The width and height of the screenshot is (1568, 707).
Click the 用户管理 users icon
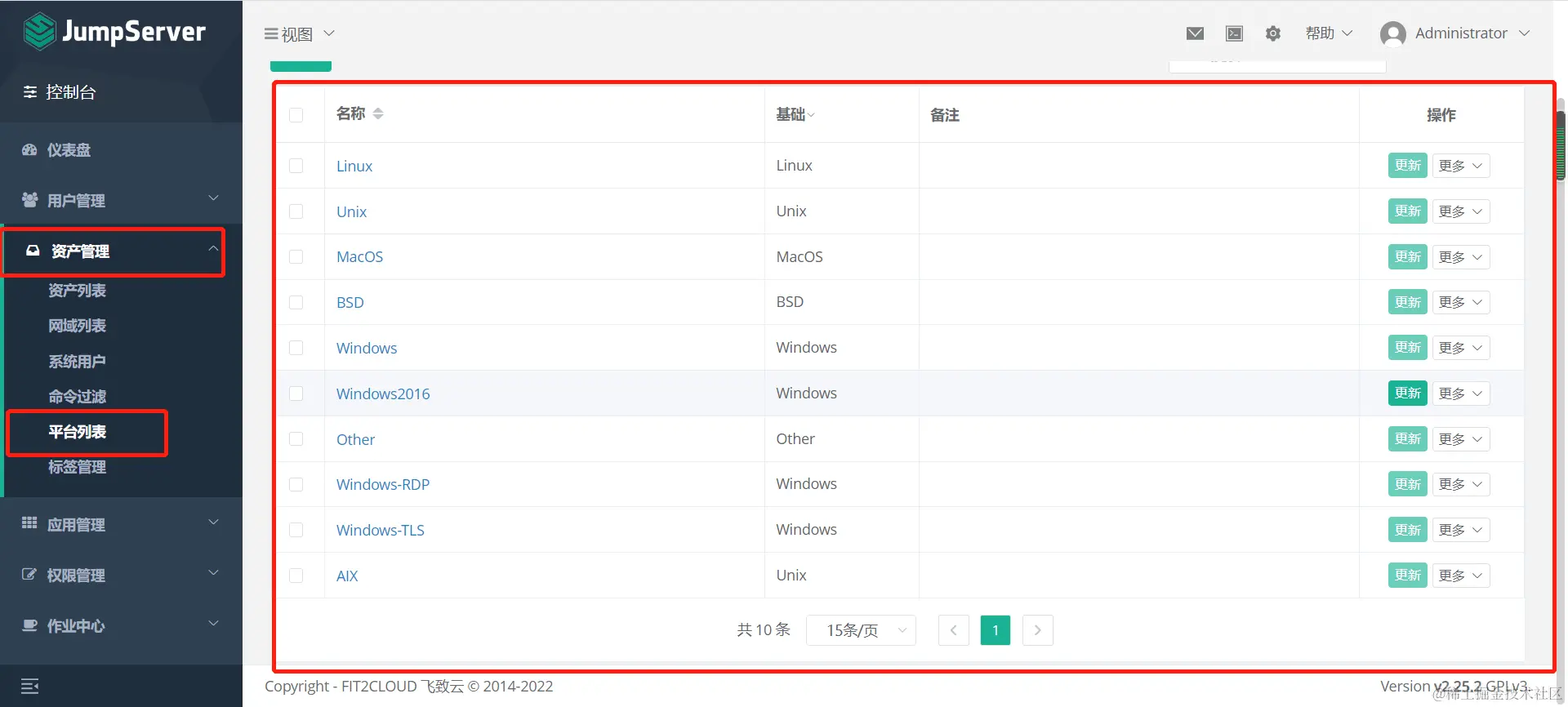pos(29,199)
